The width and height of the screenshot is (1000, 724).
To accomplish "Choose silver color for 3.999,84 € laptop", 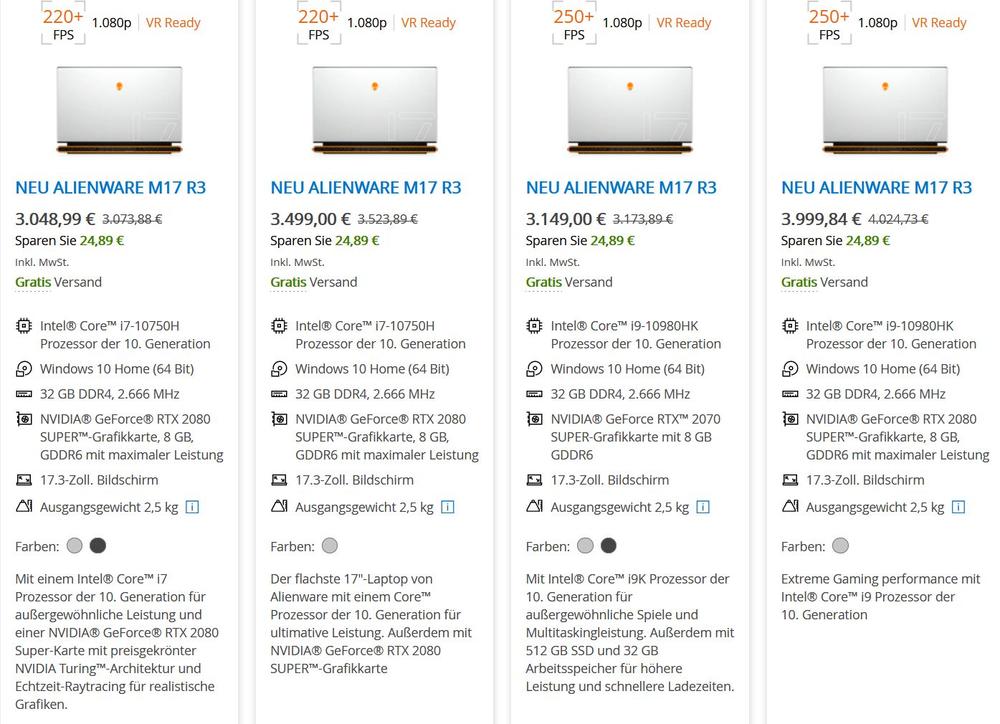I will click(x=840, y=546).
